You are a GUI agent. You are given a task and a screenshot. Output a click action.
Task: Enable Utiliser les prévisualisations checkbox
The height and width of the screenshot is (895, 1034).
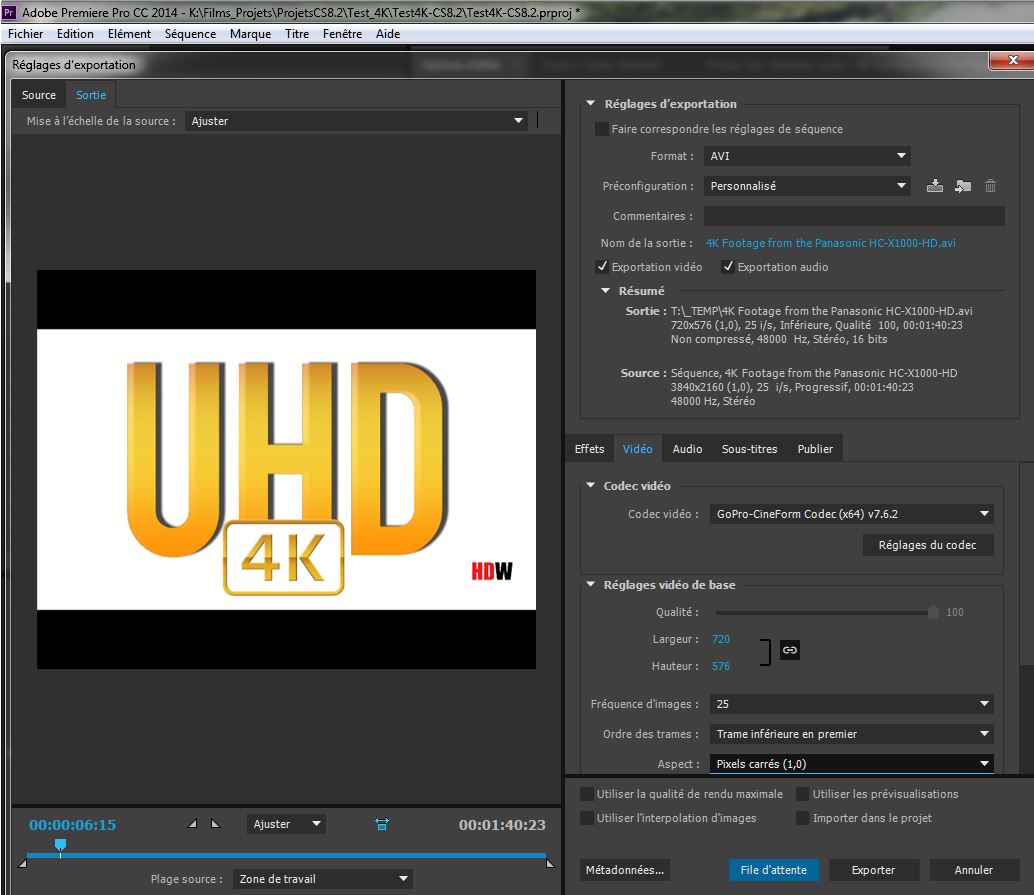[803, 793]
